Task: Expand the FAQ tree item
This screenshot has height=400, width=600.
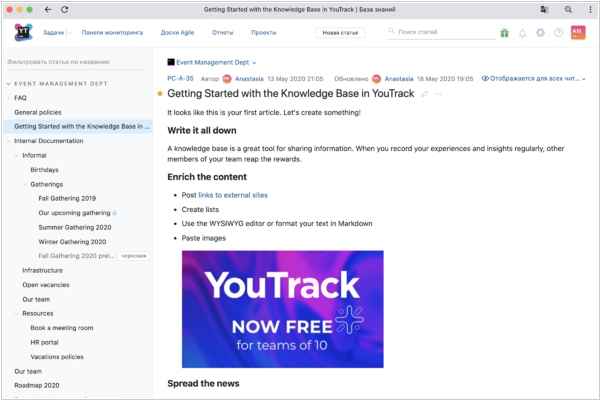Action: [x=8, y=98]
